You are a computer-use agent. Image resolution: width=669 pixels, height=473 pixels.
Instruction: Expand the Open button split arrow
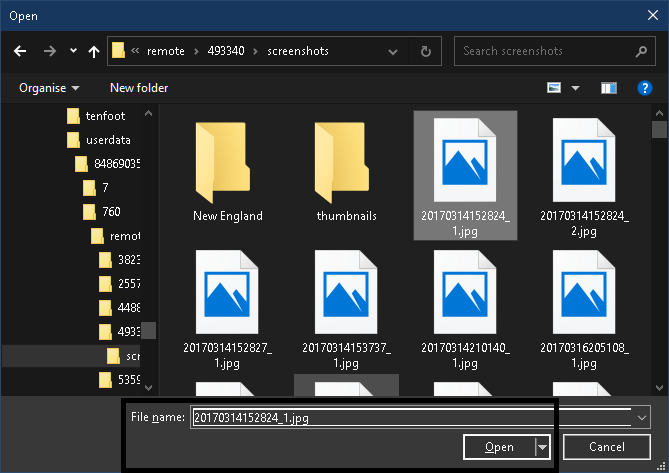pos(542,447)
